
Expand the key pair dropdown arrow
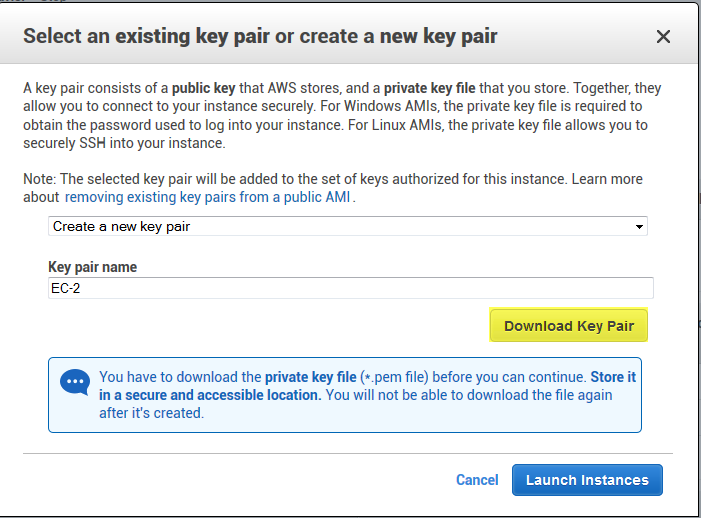coord(639,227)
